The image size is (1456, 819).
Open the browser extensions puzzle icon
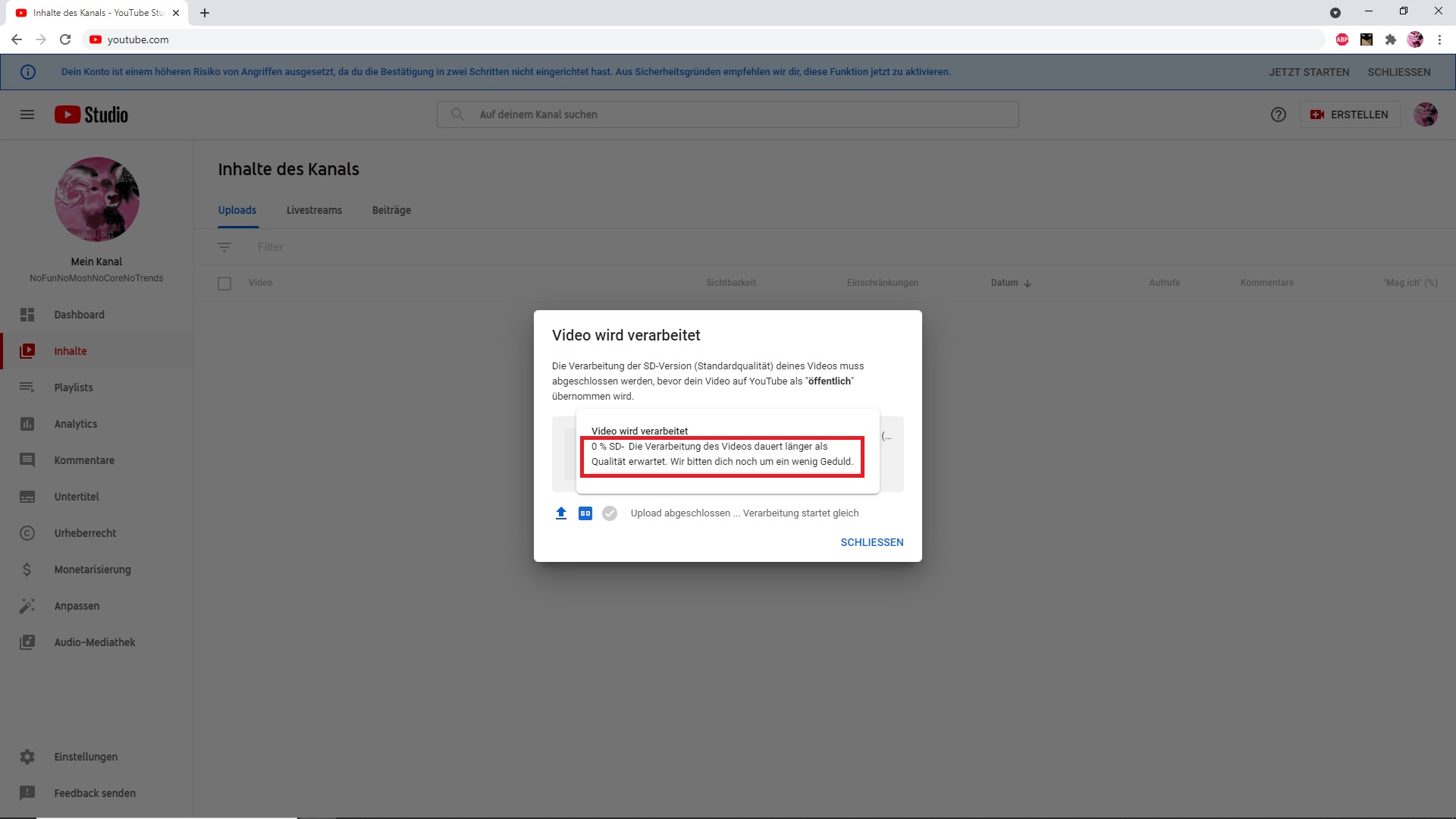1391,39
